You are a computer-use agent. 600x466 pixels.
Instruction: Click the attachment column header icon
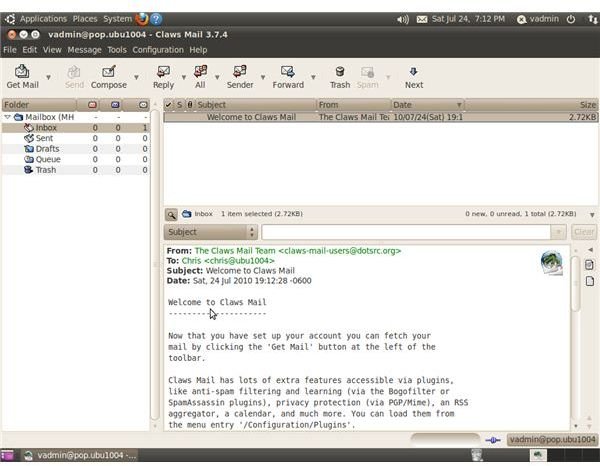(190, 105)
